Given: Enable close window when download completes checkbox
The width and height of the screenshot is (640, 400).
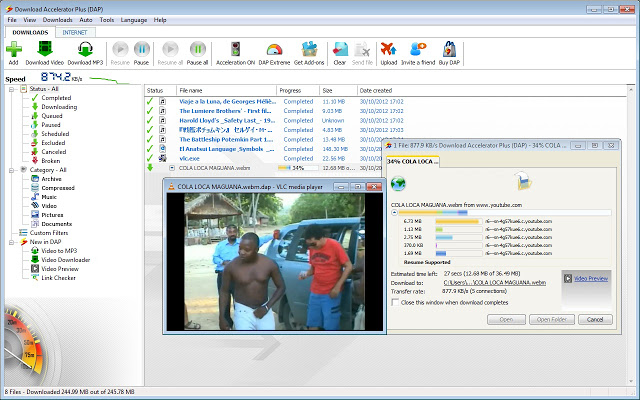Looking at the screenshot, I should [x=395, y=301].
